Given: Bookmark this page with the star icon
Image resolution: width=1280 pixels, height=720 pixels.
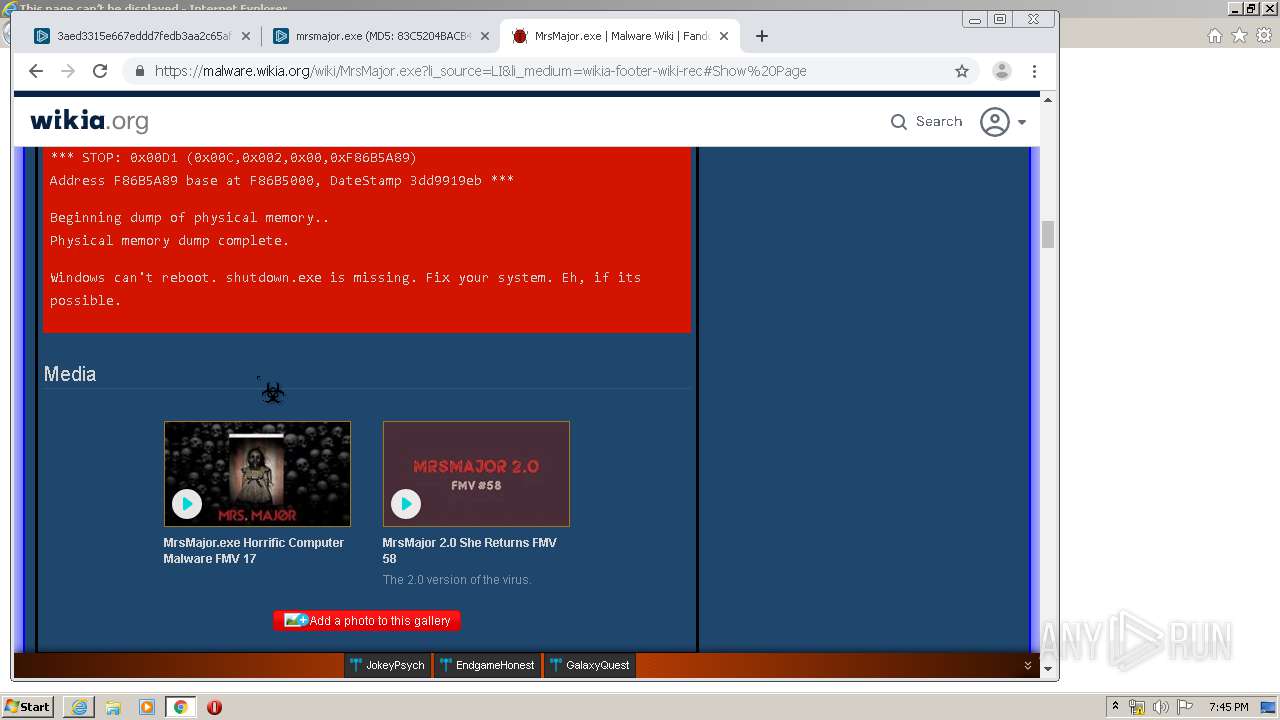Looking at the screenshot, I should [962, 71].
